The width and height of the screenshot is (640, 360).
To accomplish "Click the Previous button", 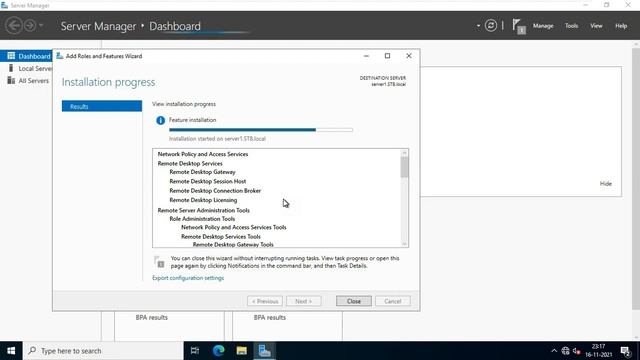I will point(264,301).
